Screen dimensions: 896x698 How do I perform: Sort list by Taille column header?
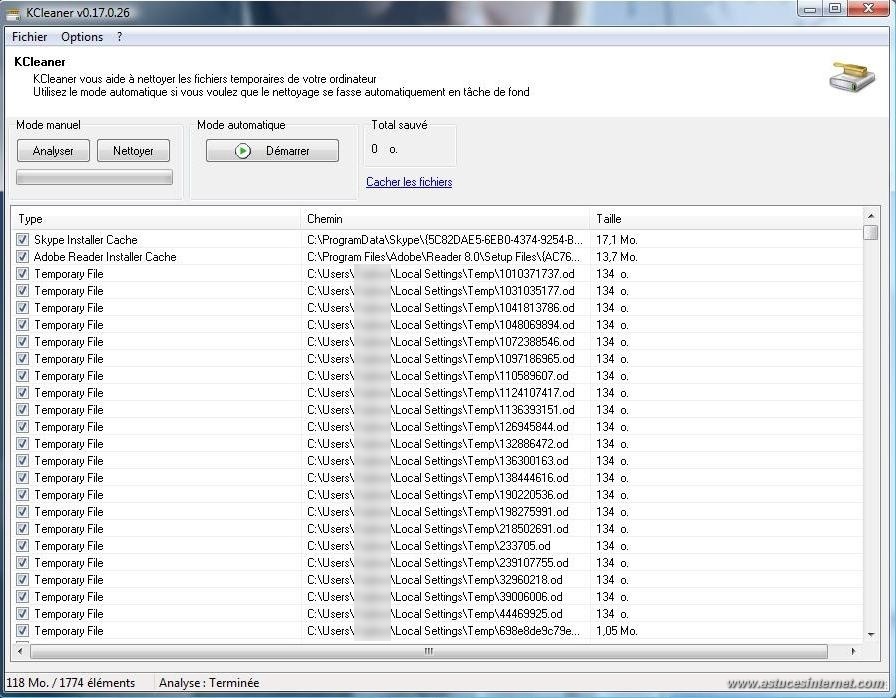[x=726, y=219]
